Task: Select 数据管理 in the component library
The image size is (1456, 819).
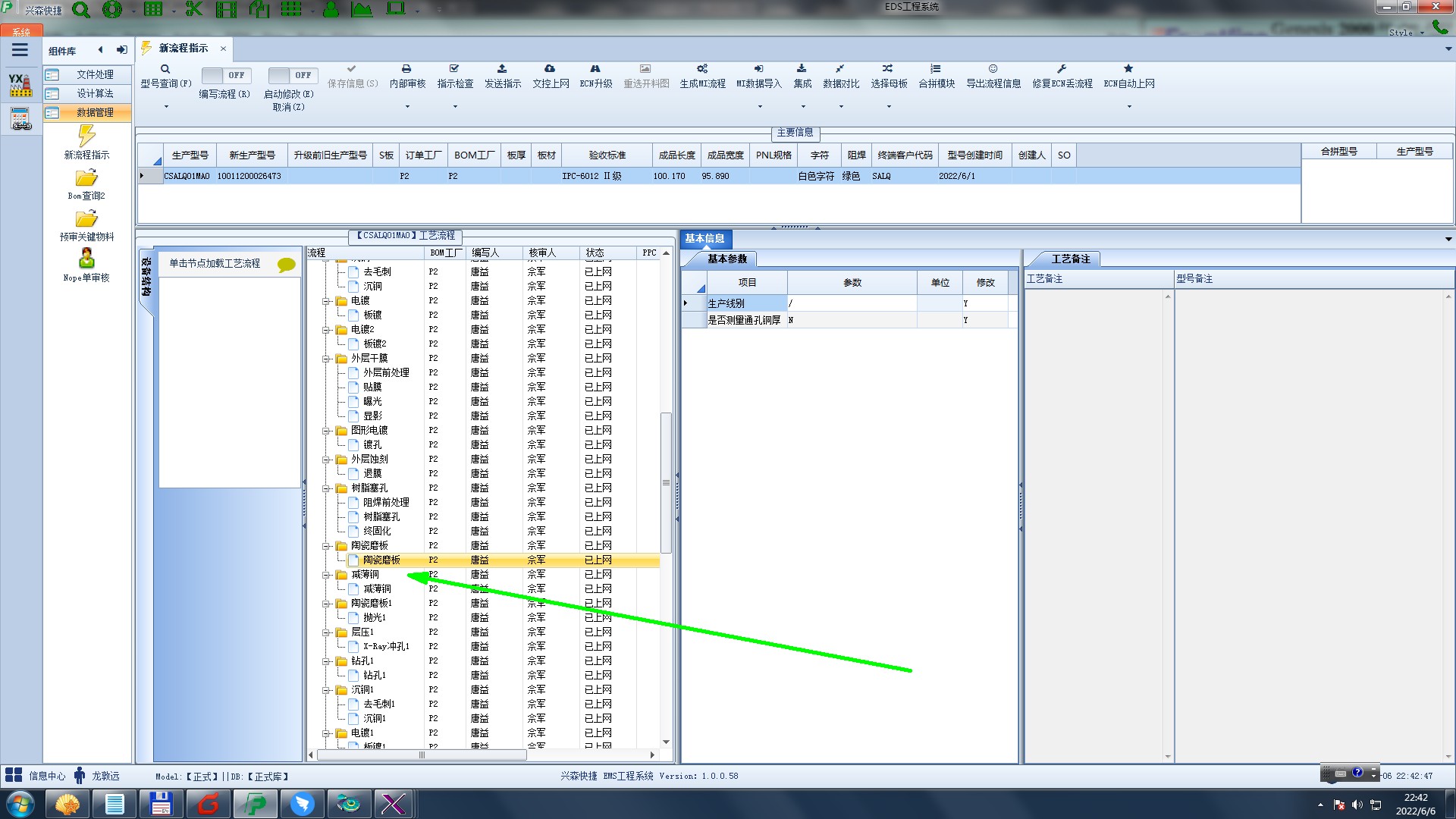Action: point(95,112)
